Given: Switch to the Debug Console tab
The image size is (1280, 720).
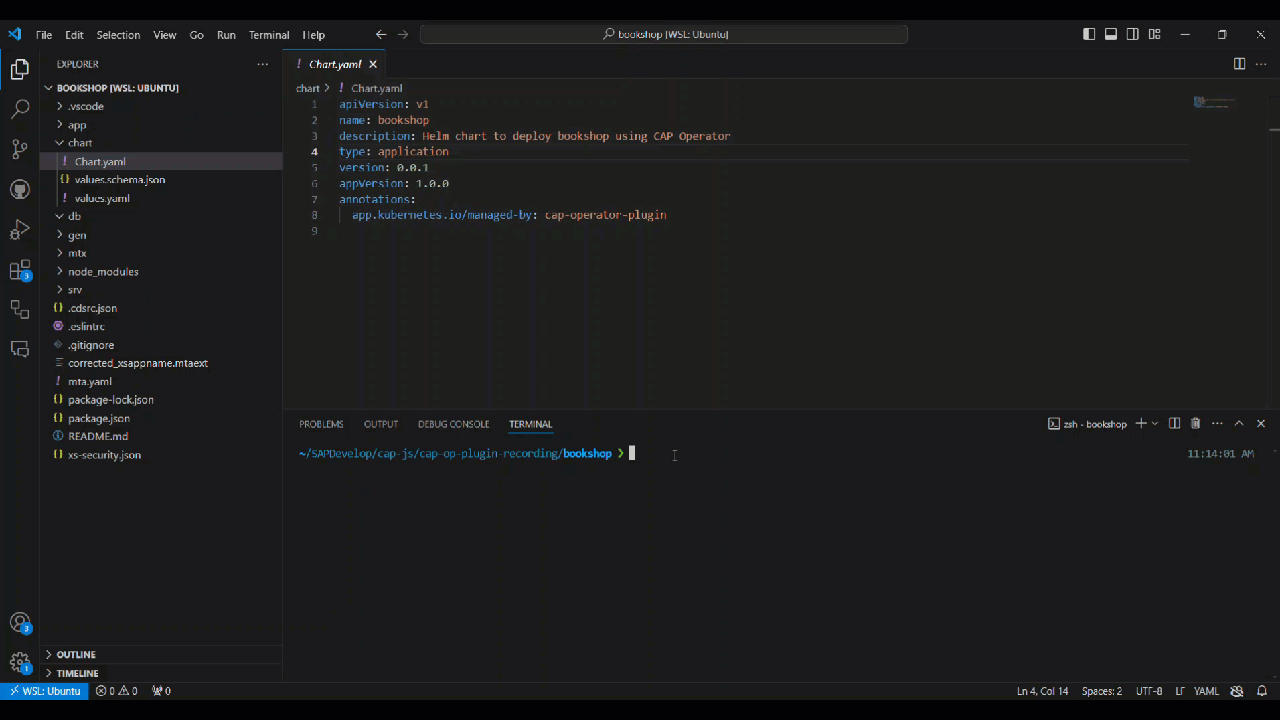Looking at the screenshot, I should pos(454,424).
